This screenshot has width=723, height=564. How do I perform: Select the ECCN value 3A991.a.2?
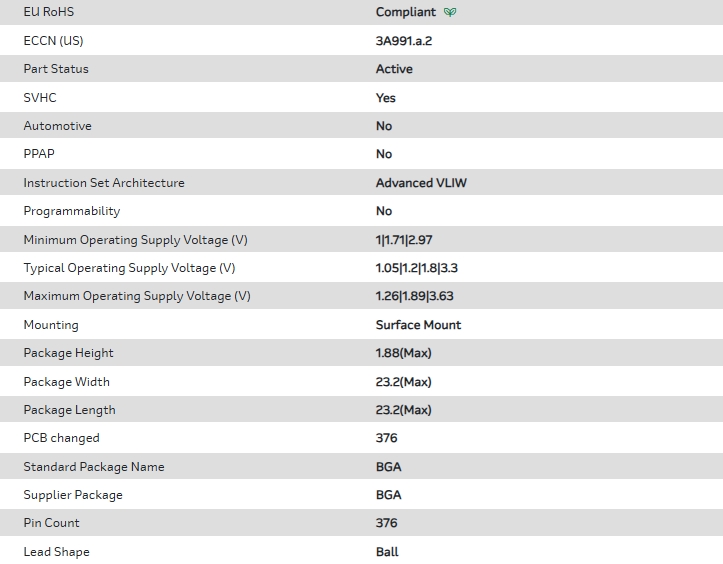(x=403, y=41)
